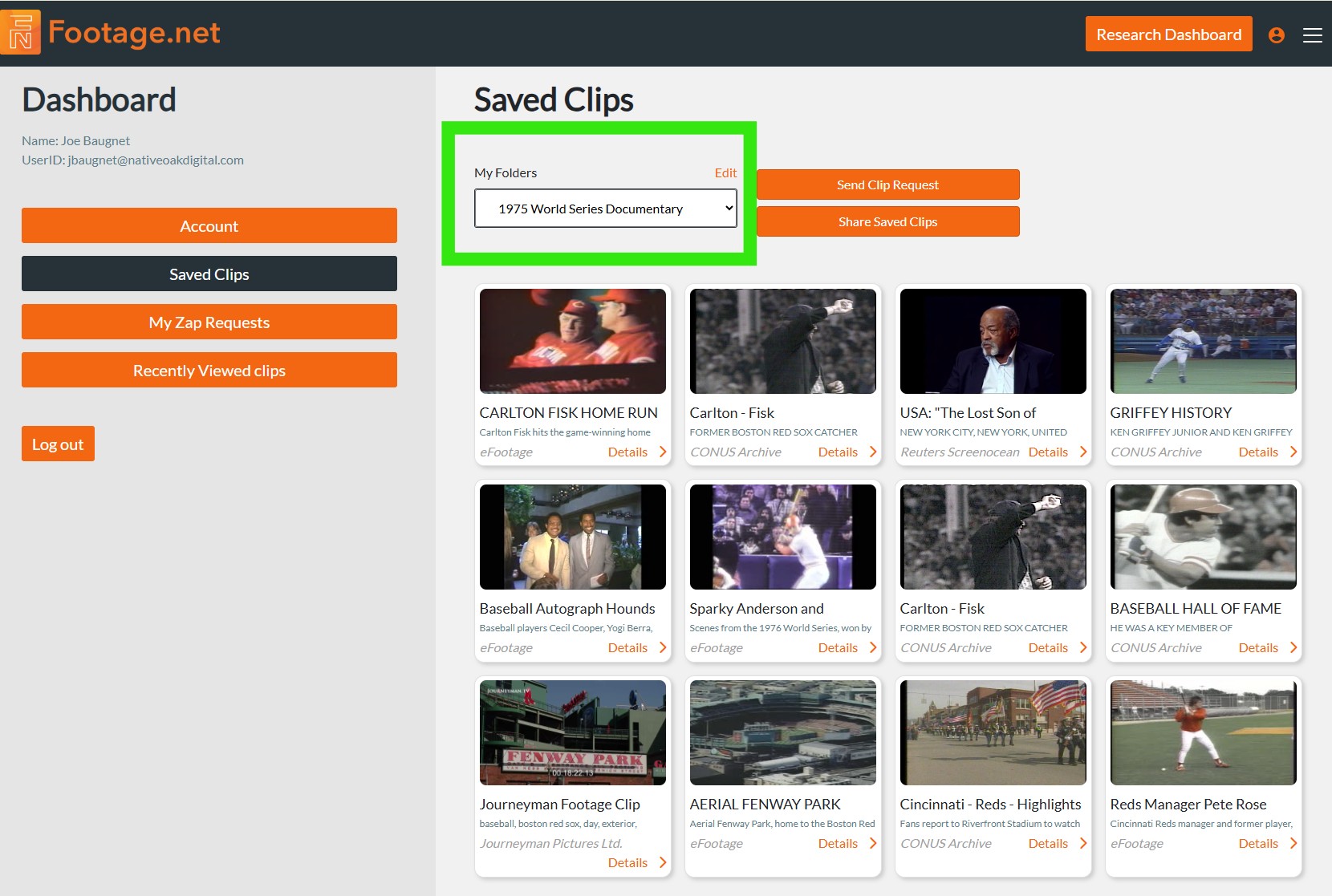Open Sparky Anderson clip thumbnail

(x=783, y=537)
